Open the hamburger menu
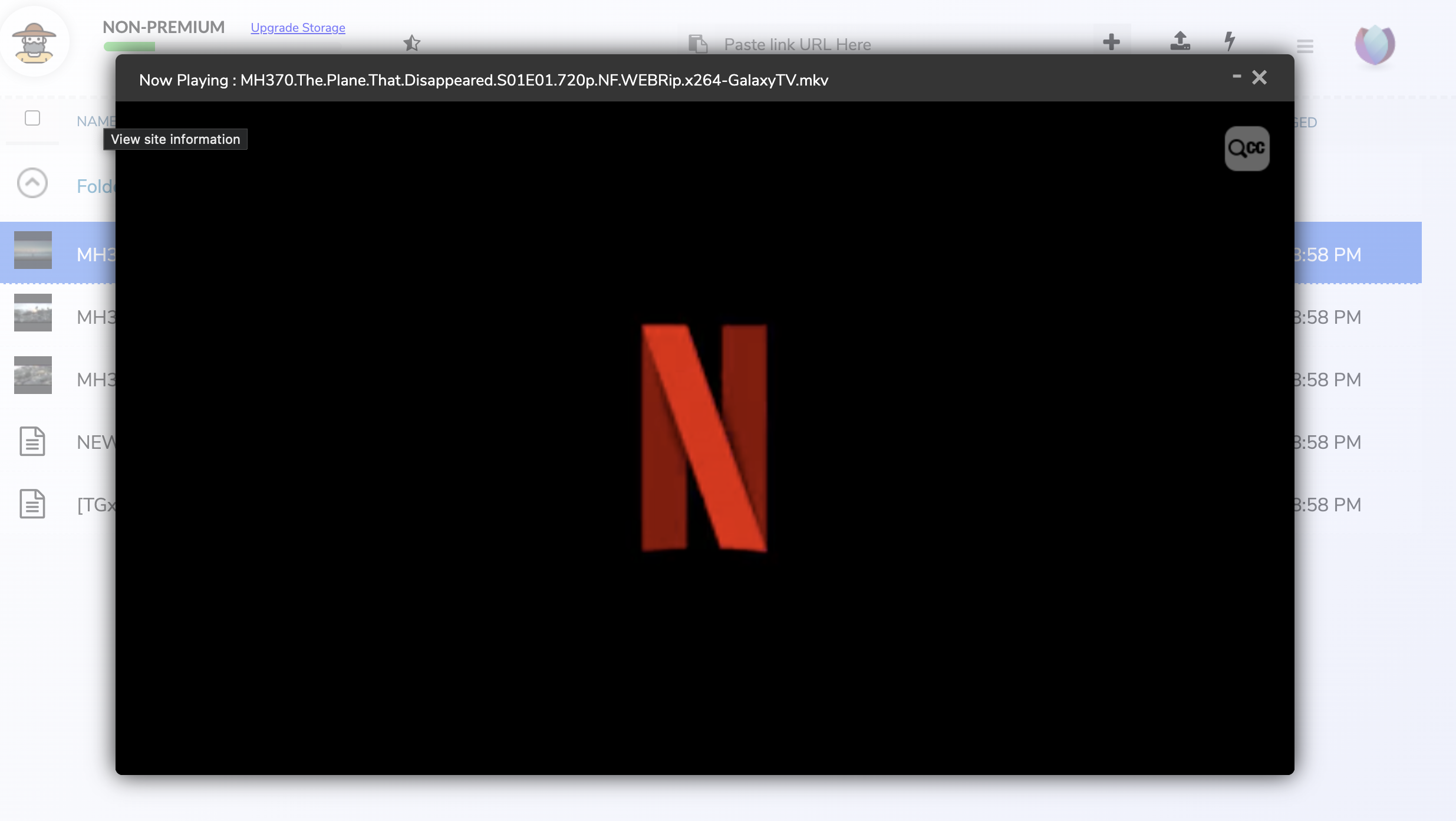The height and width of the screenshot is (821, 1456). pos(1305,46)
